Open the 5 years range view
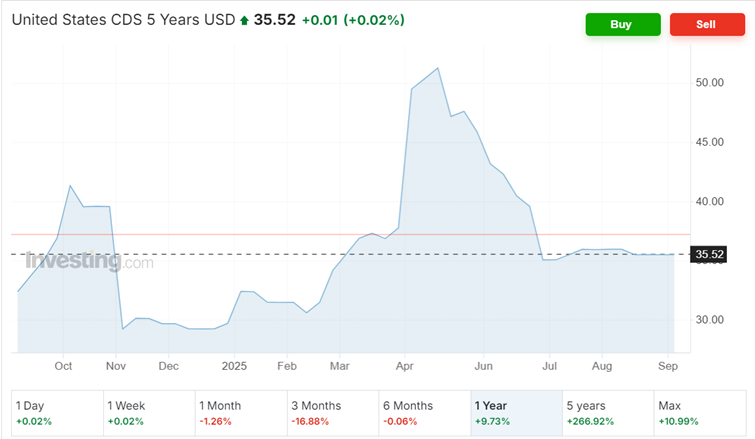The width and height of the screenshot is (755, 439). pyautogui.click(x=608, y=413)
